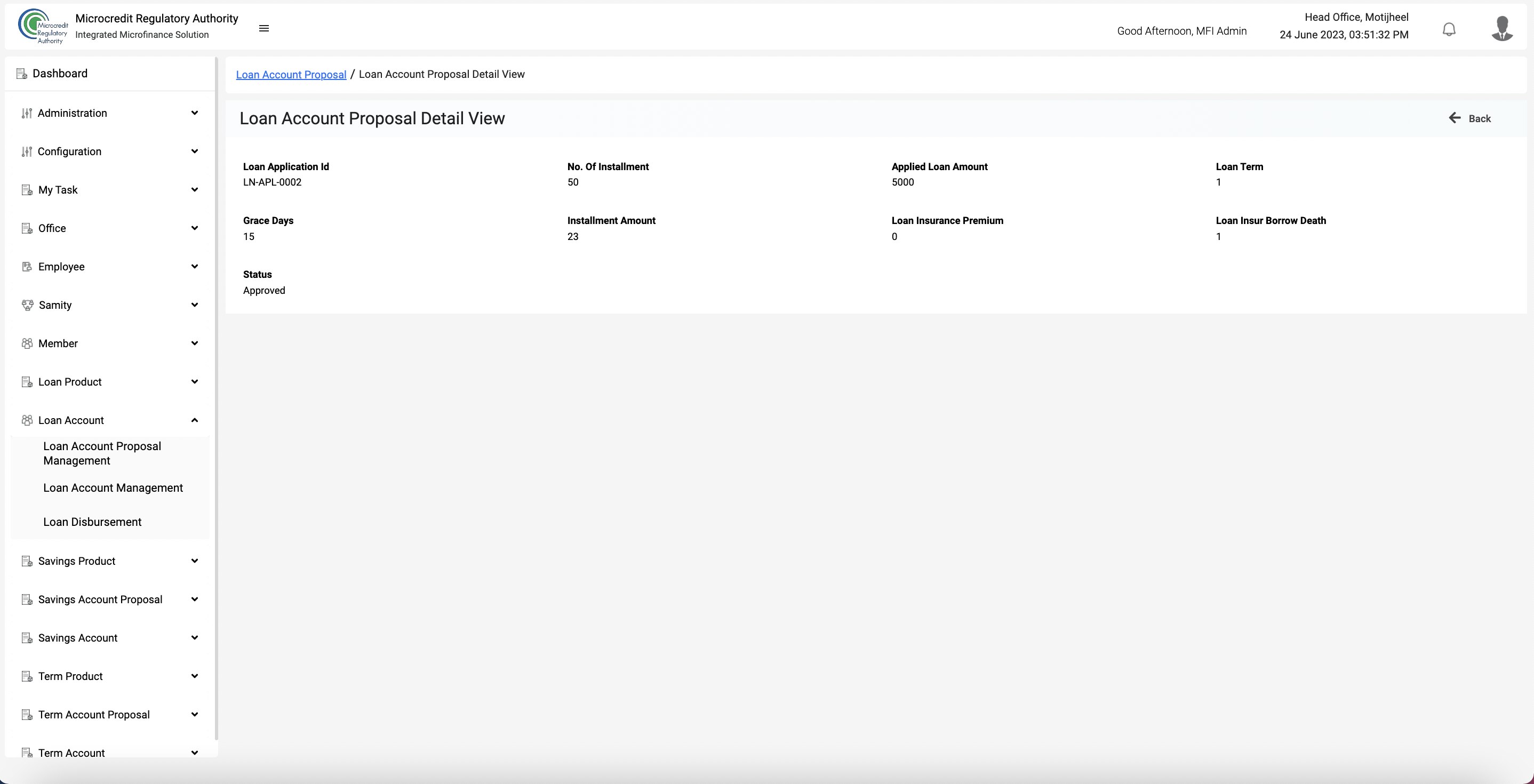
Task: Click the LN-APL-0002 application ID value
Action: [272, 182]
